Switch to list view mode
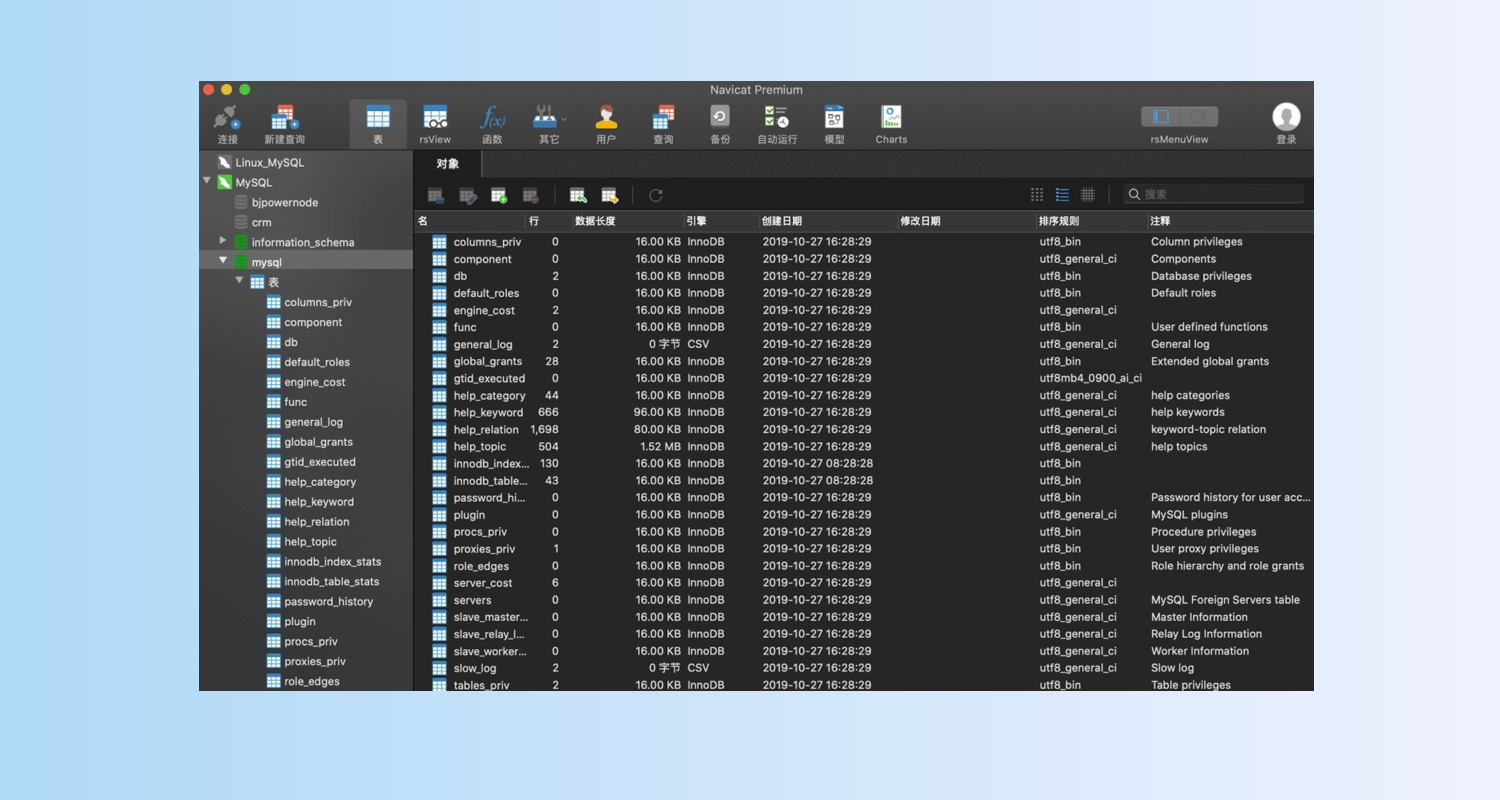Image resolution: width=1500 pixels, height=800 pixels. [1062, 195]
